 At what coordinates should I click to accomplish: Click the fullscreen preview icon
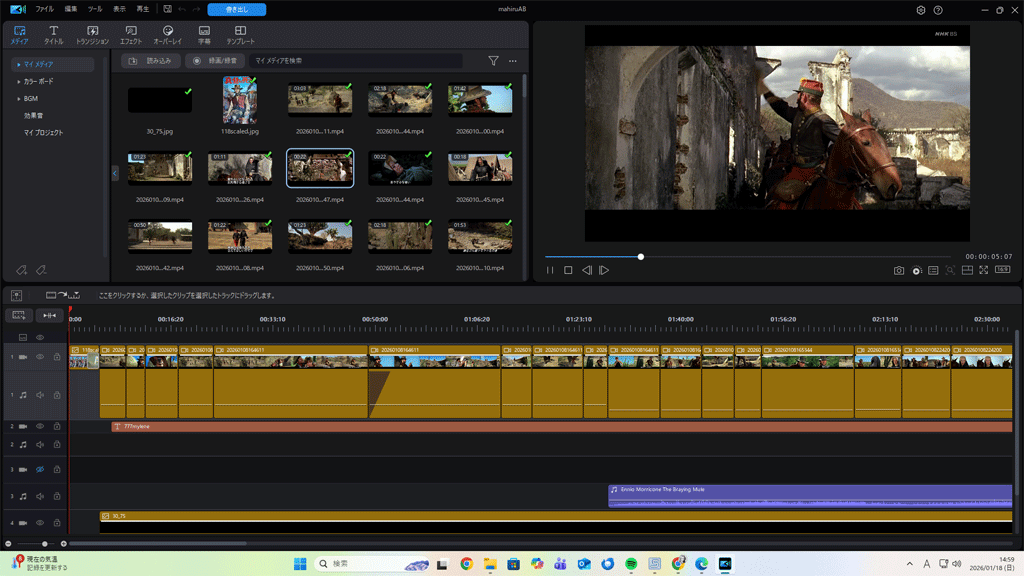tap(984, 270)
